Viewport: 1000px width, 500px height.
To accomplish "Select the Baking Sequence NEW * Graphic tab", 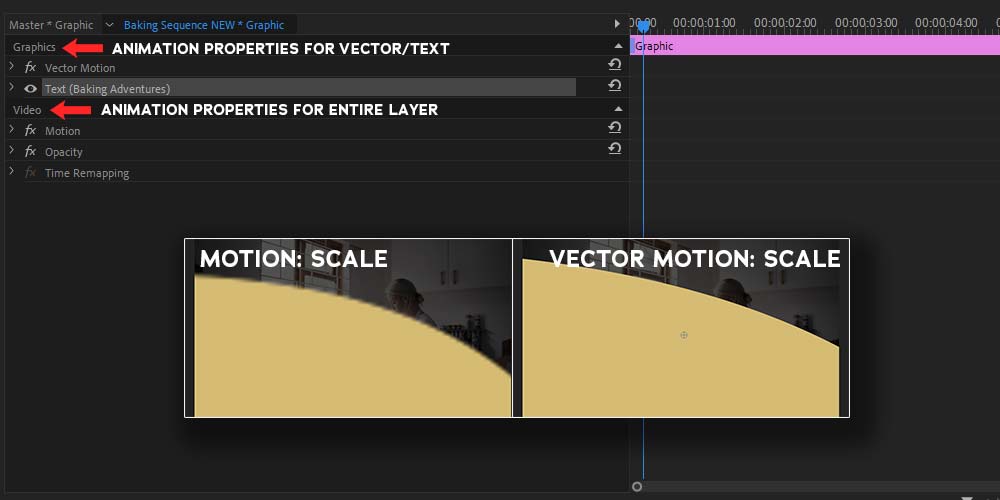I will click(x=203, y=25).
